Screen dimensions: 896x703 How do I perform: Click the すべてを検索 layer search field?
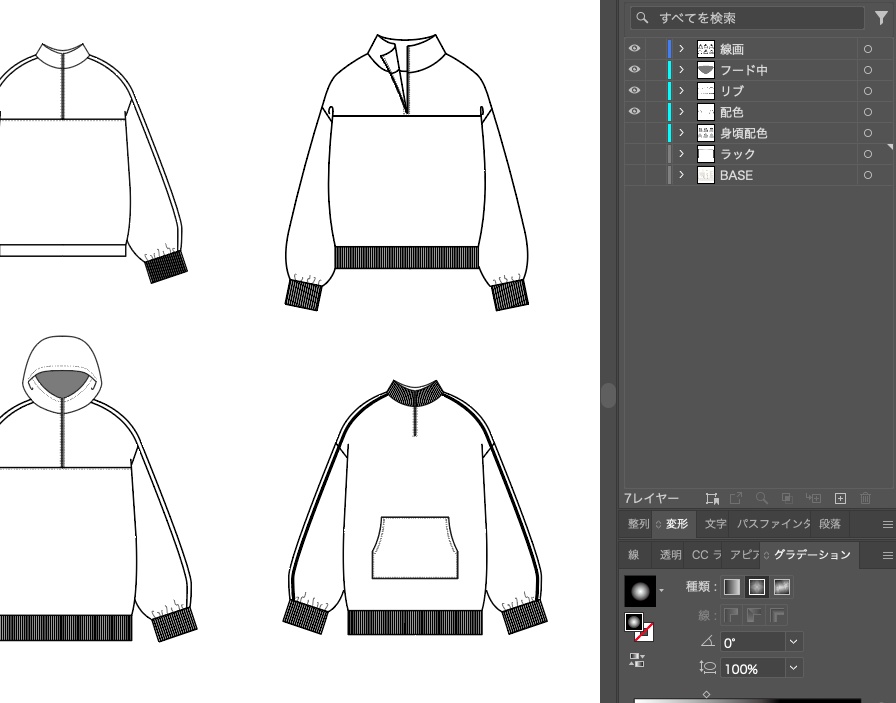pos(747,18)
